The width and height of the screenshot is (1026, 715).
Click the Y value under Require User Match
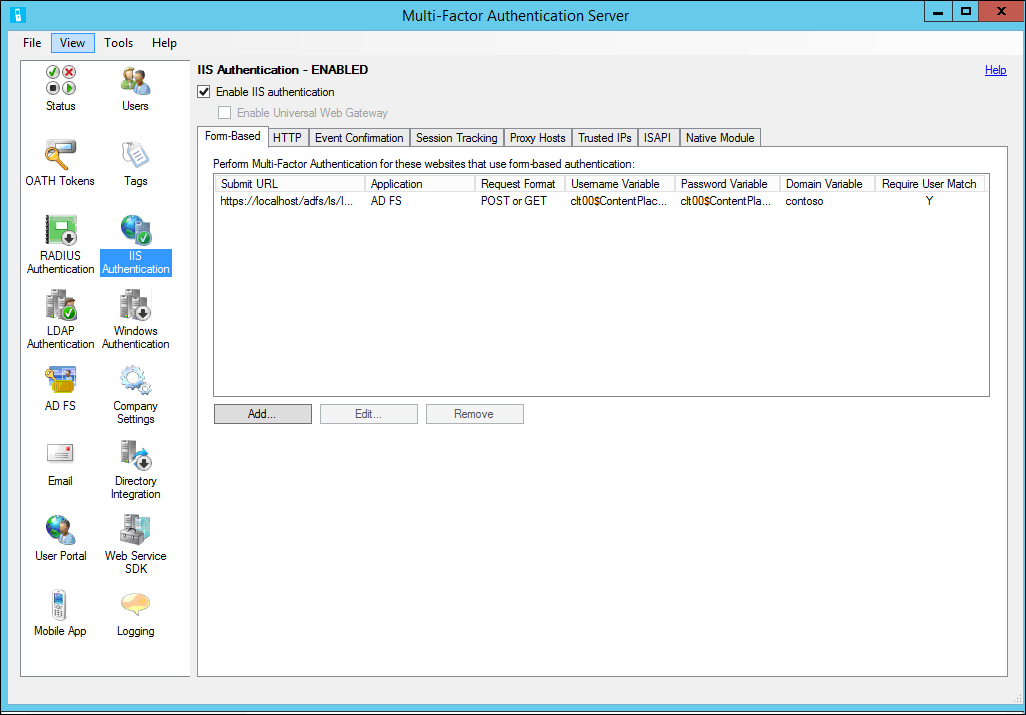pos(929,201)
